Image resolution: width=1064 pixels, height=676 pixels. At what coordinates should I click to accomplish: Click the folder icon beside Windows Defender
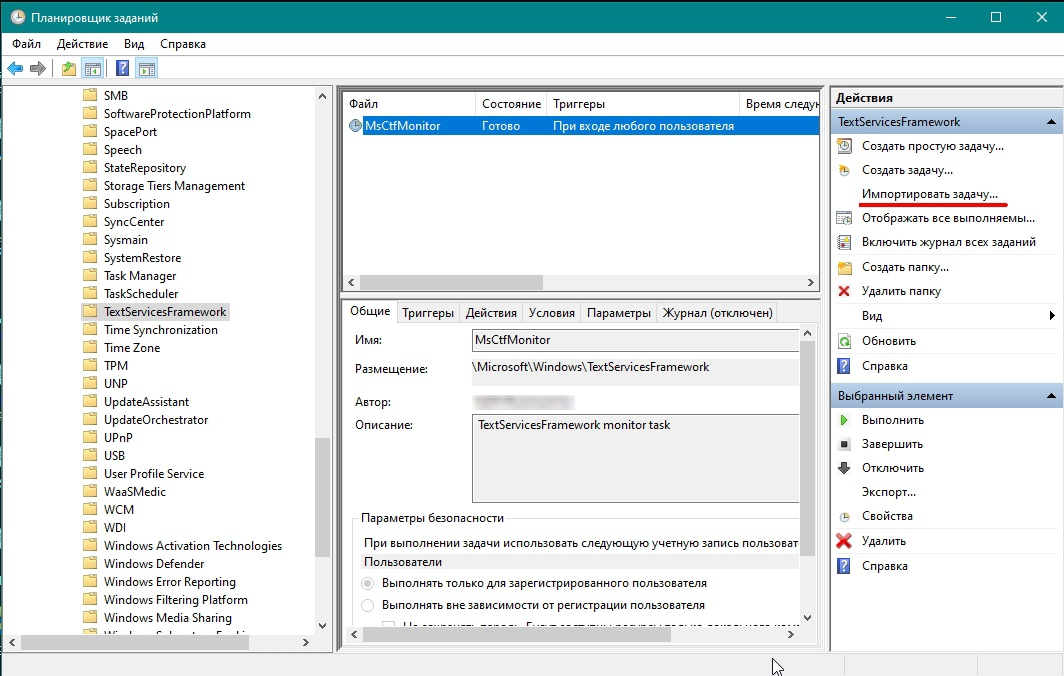coord(90,563)
